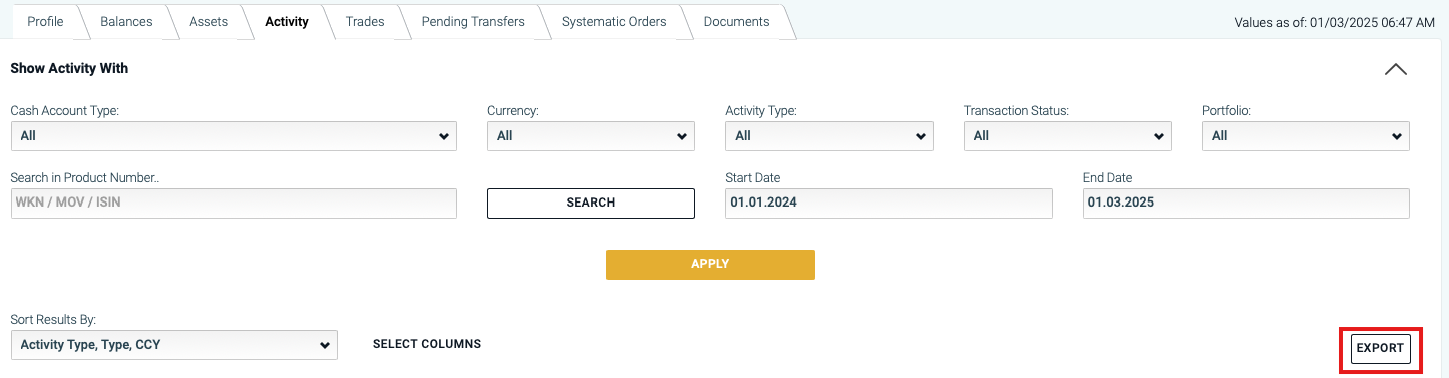Switch to the Balances tab
The image size is (1449, 378).
[126, 21]
